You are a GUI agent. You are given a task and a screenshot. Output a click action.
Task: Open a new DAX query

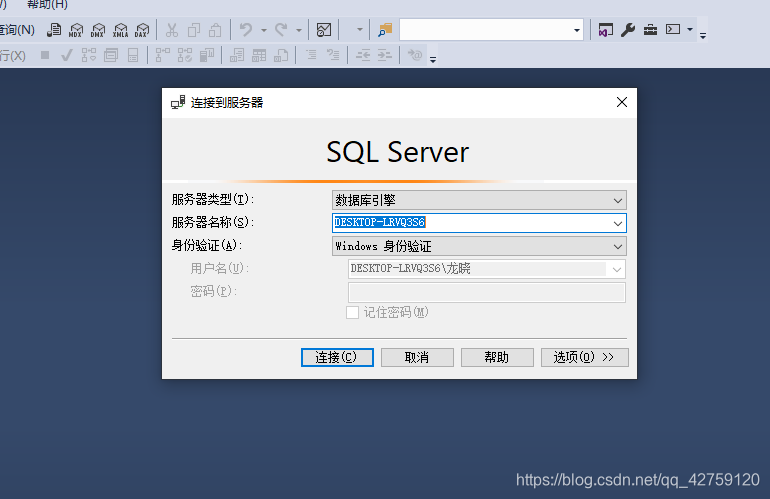pos(142,30)
